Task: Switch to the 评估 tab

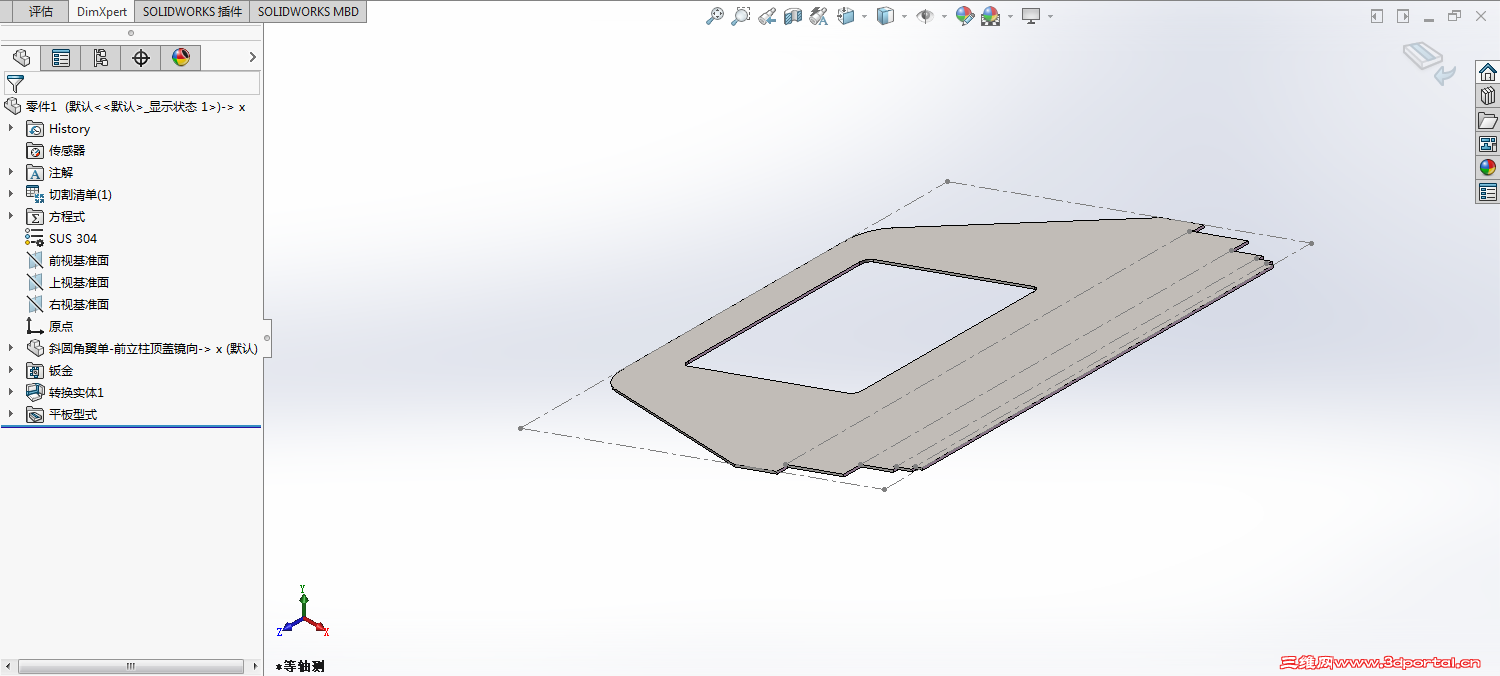Action: tap(41, 12)
